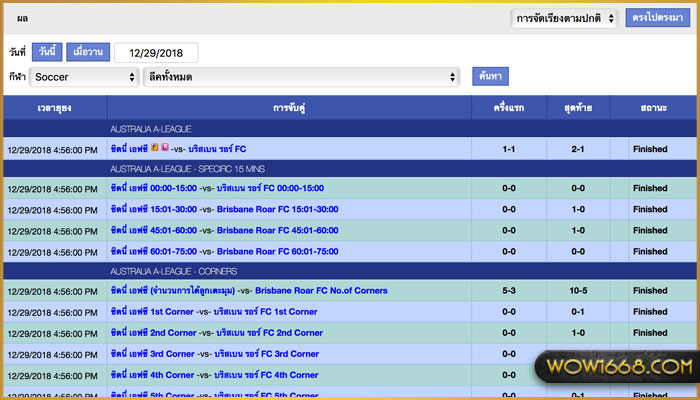Click the yellow card icon beside ซิดนี่ เอฟซี
The width and height of the screenshot is (700, 400).
coord(155,148)
